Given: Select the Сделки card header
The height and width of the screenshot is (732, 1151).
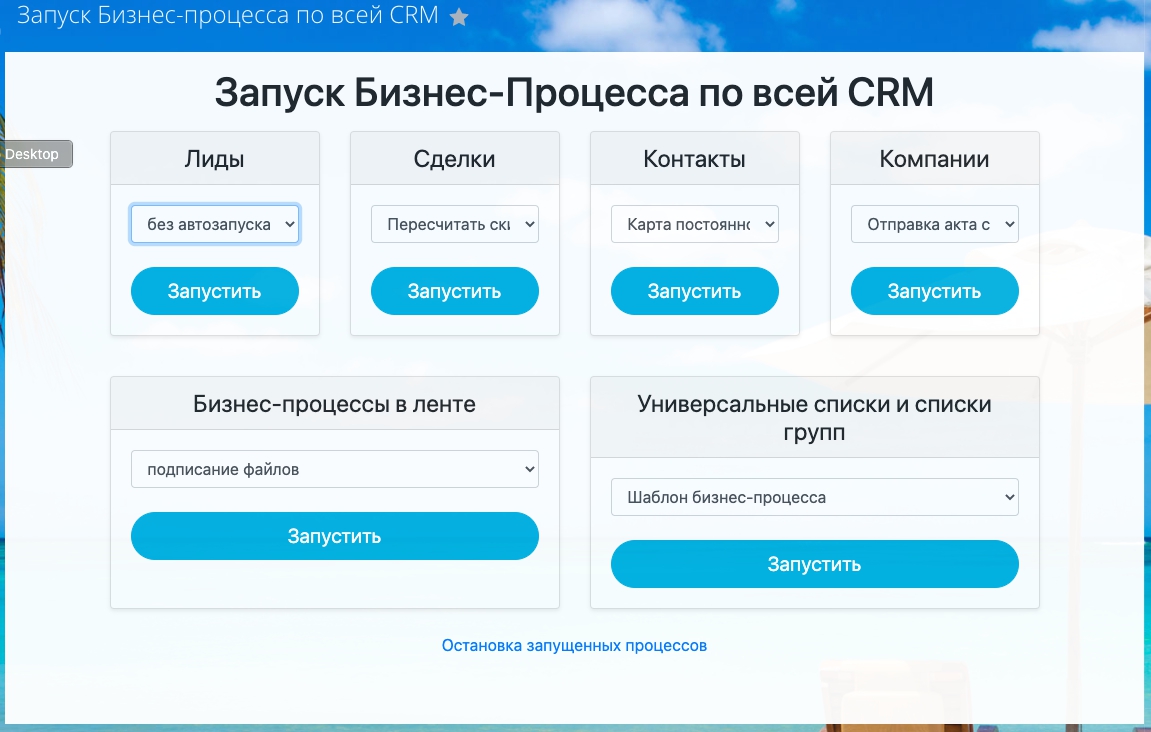Looking at the screenshot, I should (x=454, y=159).
